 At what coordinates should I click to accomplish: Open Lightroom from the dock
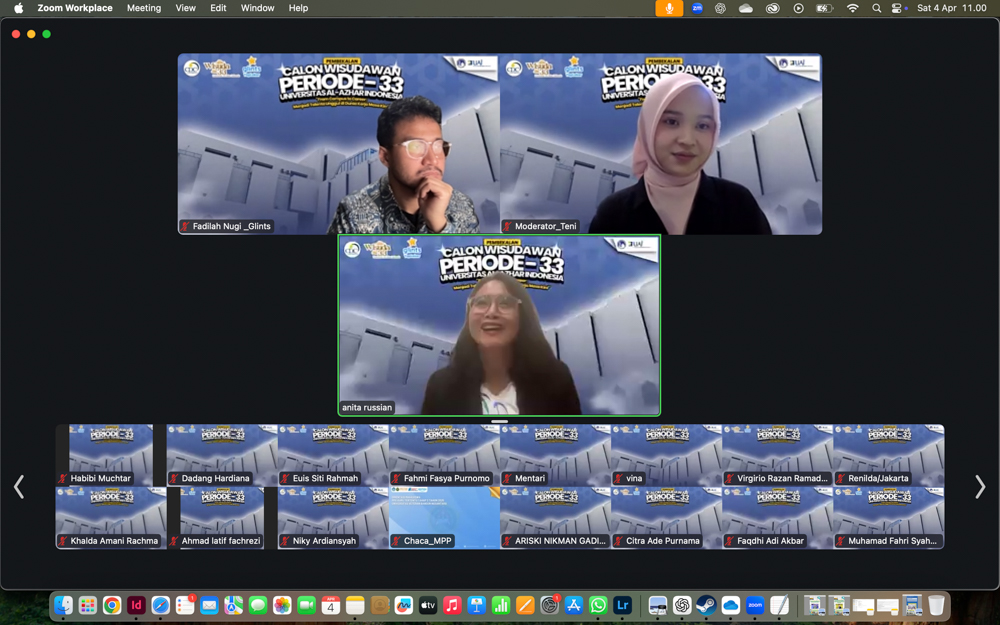(x=622, y=605)
